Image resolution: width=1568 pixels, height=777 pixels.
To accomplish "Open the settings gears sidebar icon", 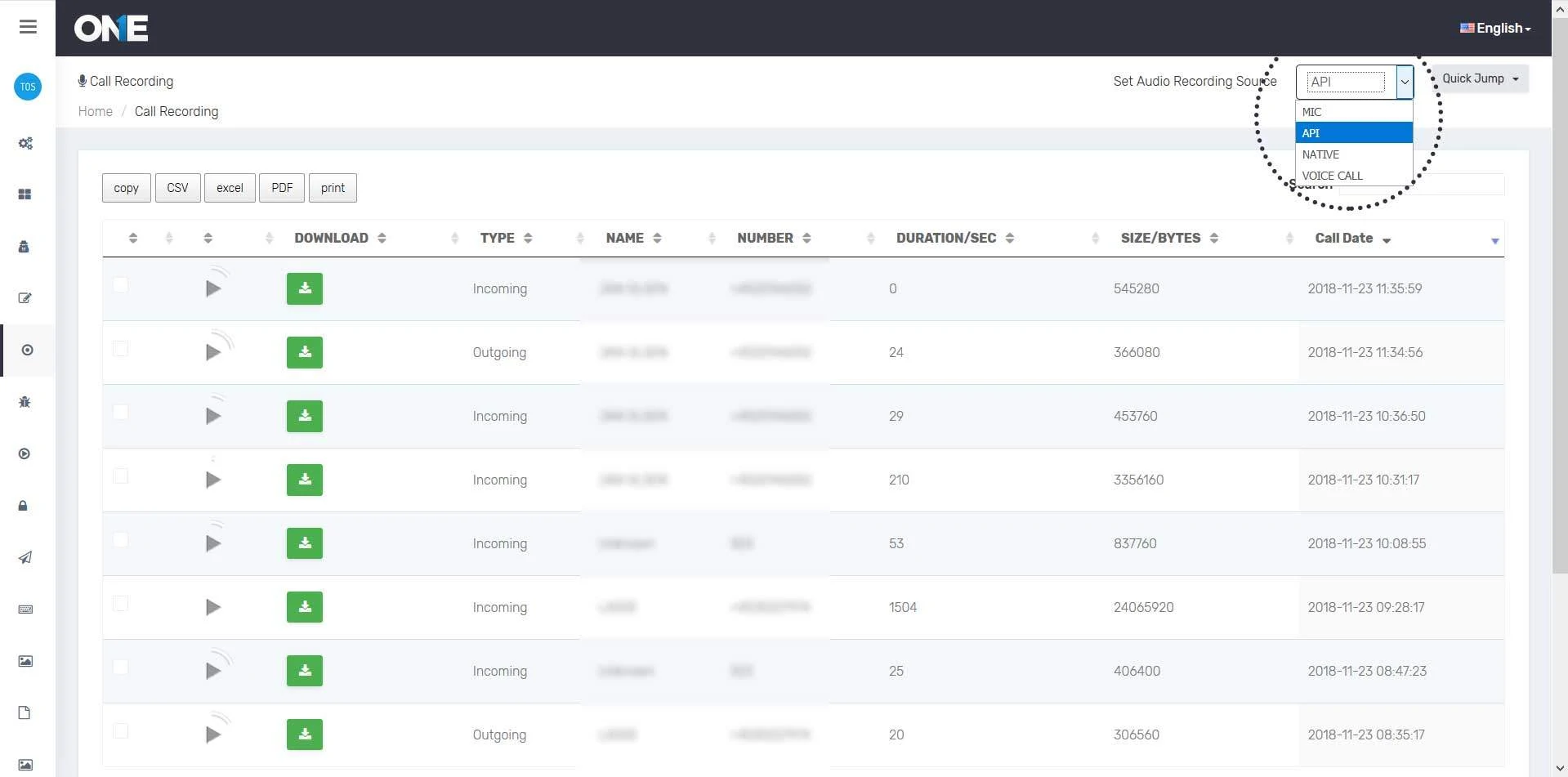I will [x=25, y=143].
